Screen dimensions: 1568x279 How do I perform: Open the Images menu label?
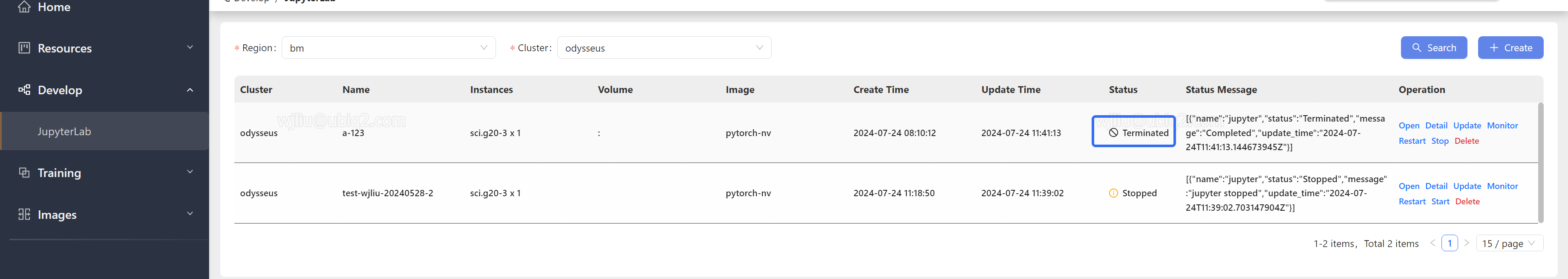(x=57, y=215)
